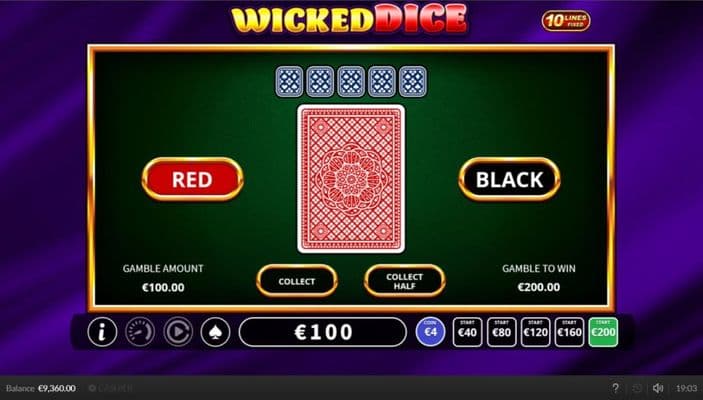Click the green €200 start bet
This screenshot has width=703, height=400.
(603, 332)
